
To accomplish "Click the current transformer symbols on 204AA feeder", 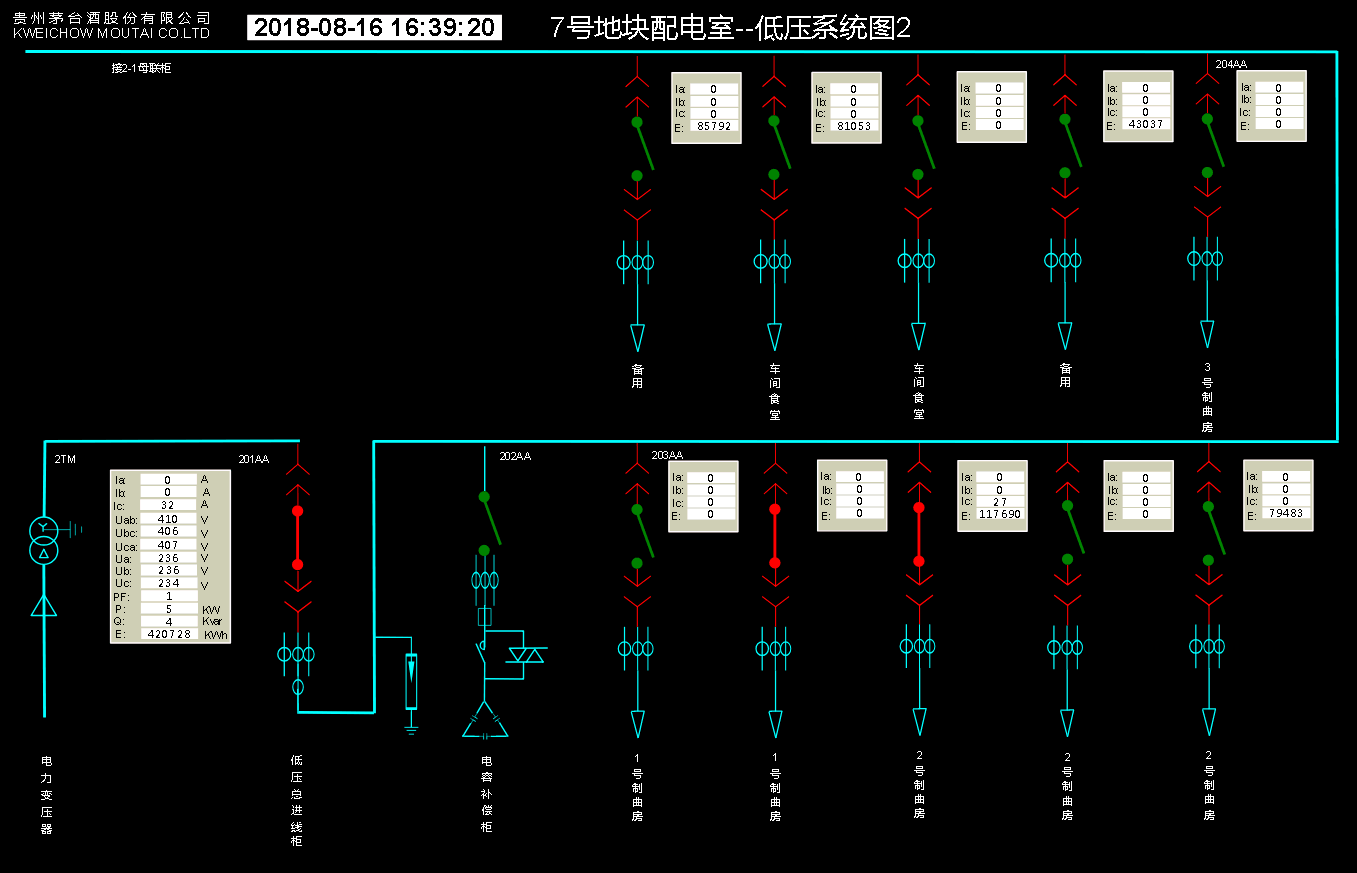I will (x=1206, y=258).
